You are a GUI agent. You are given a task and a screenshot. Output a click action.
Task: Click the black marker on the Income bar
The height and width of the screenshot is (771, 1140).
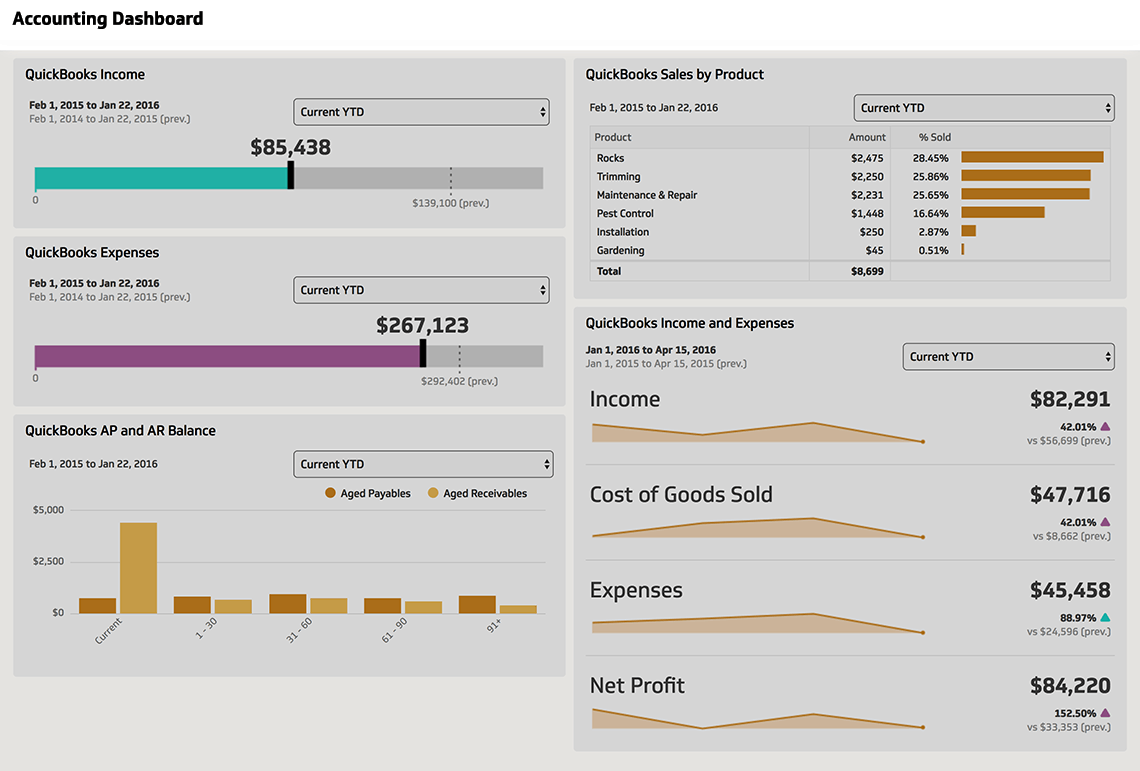click(x=291, y=176)
